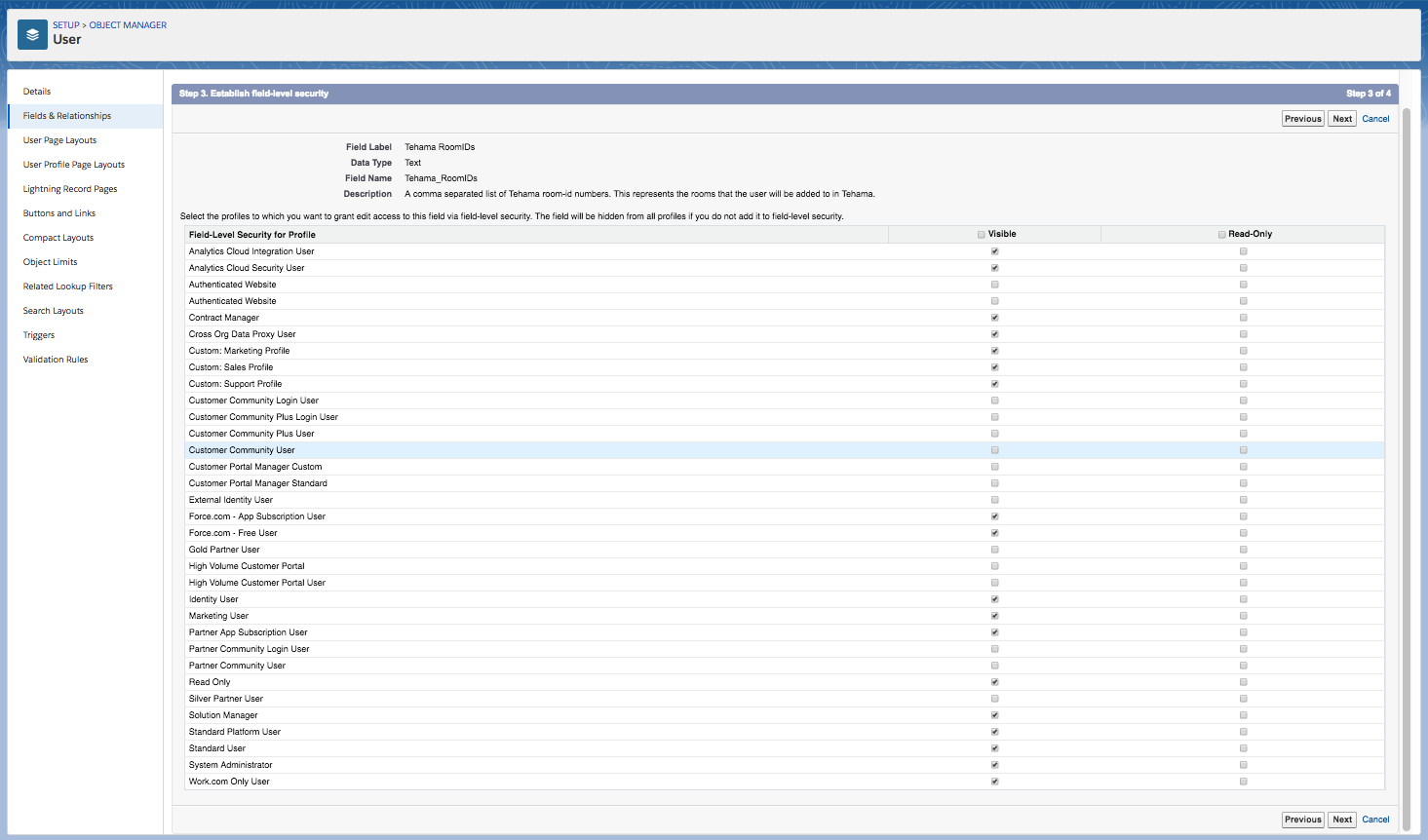Open Validation Rules section

point(56,360)
